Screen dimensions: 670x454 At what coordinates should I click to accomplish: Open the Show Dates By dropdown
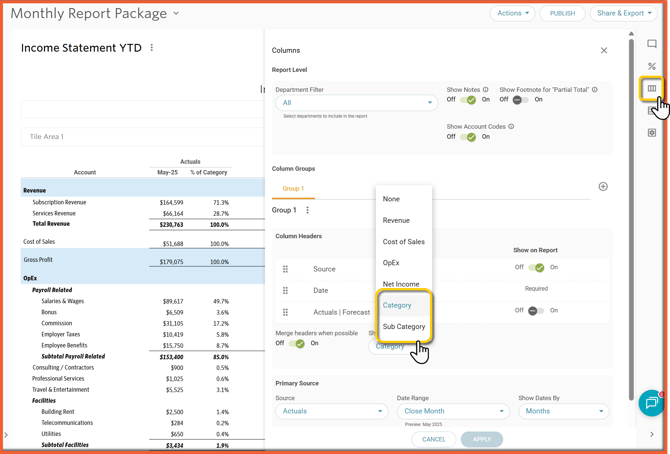click(564, 411)
